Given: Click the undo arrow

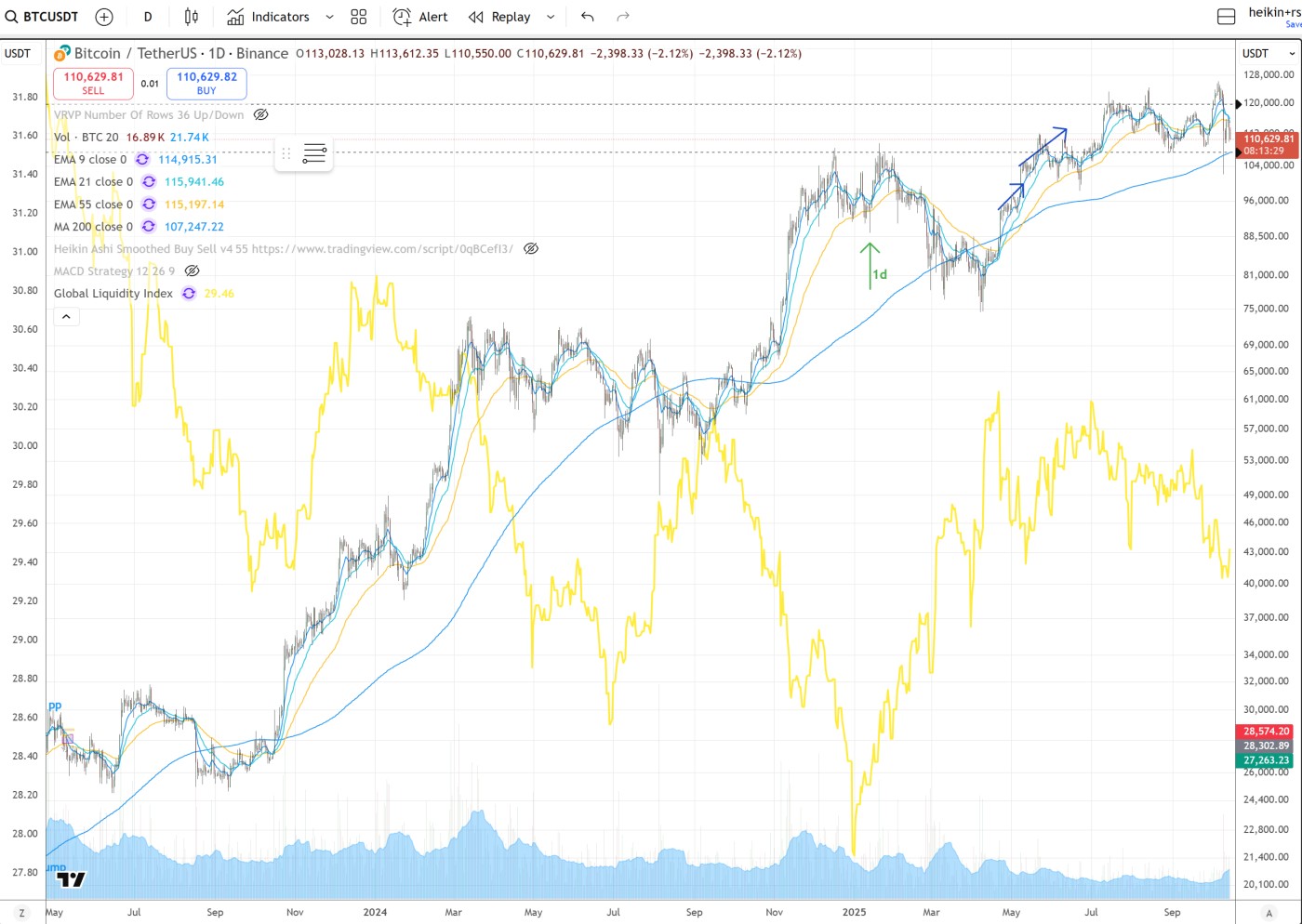Looking at the screenshot, I should 587,17.
